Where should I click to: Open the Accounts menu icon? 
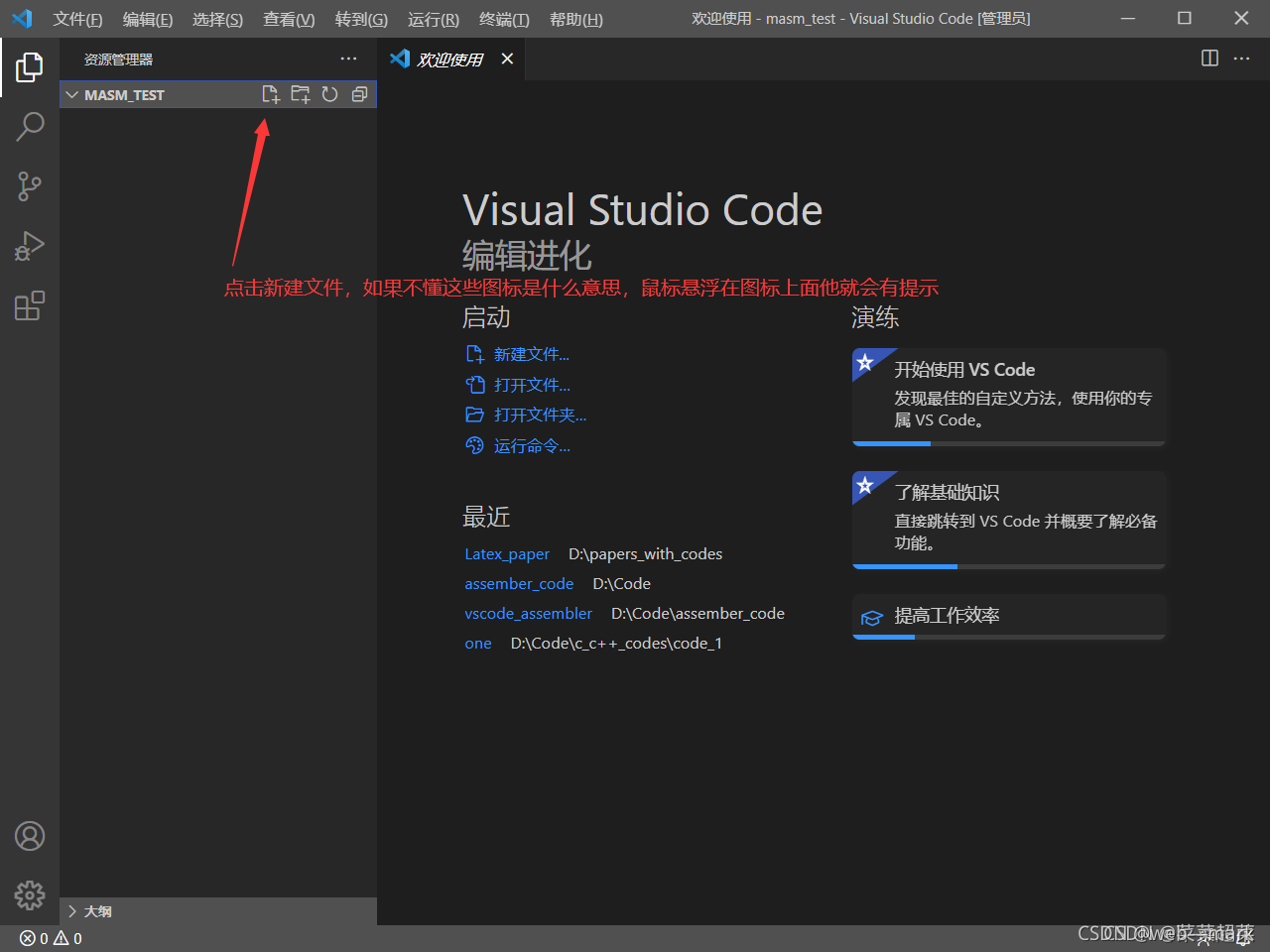(x=30, y=836)
